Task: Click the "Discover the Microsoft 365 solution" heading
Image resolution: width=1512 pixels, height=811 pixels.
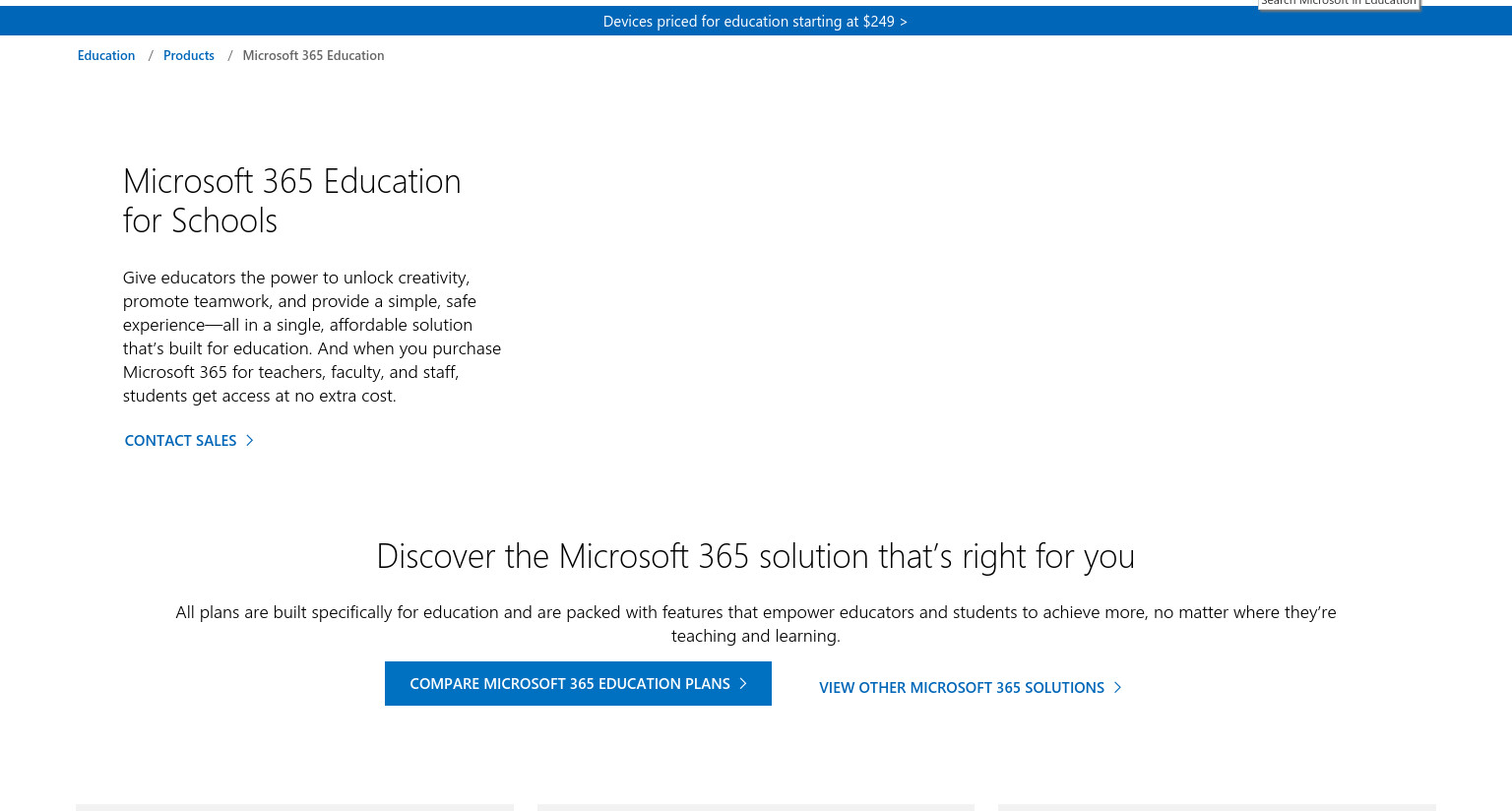Action: click(x=756, y=556)
